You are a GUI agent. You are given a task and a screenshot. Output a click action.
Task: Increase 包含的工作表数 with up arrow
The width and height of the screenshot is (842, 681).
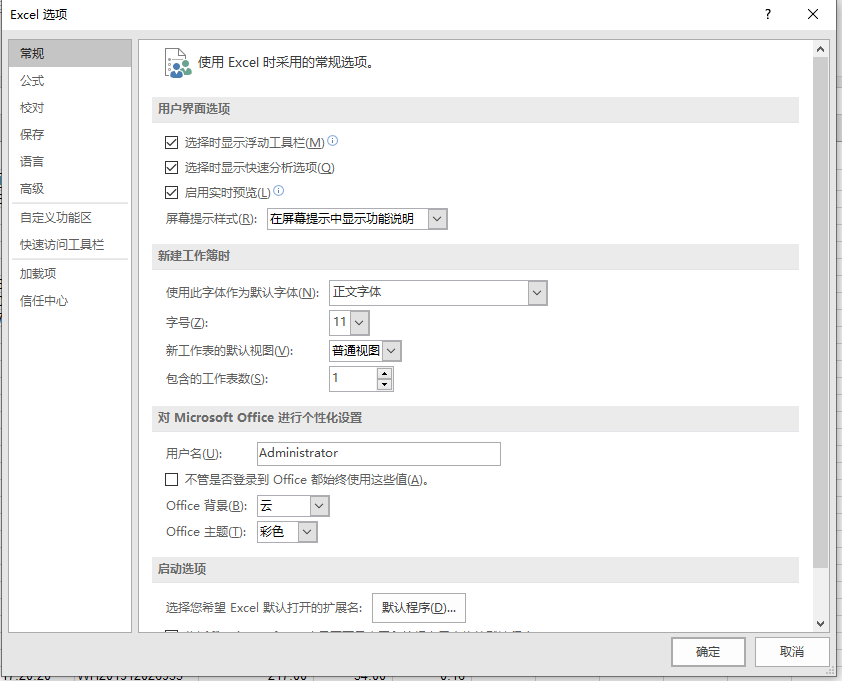[384, 373]
